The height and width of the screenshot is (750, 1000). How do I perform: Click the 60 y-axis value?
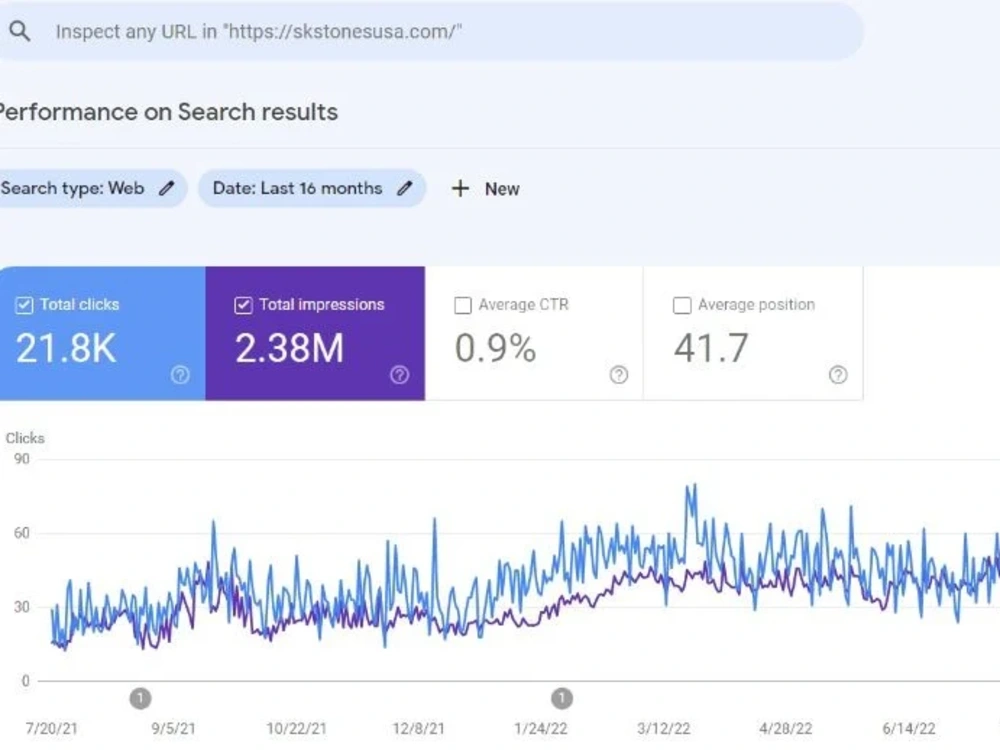click(x=22, y=533)
